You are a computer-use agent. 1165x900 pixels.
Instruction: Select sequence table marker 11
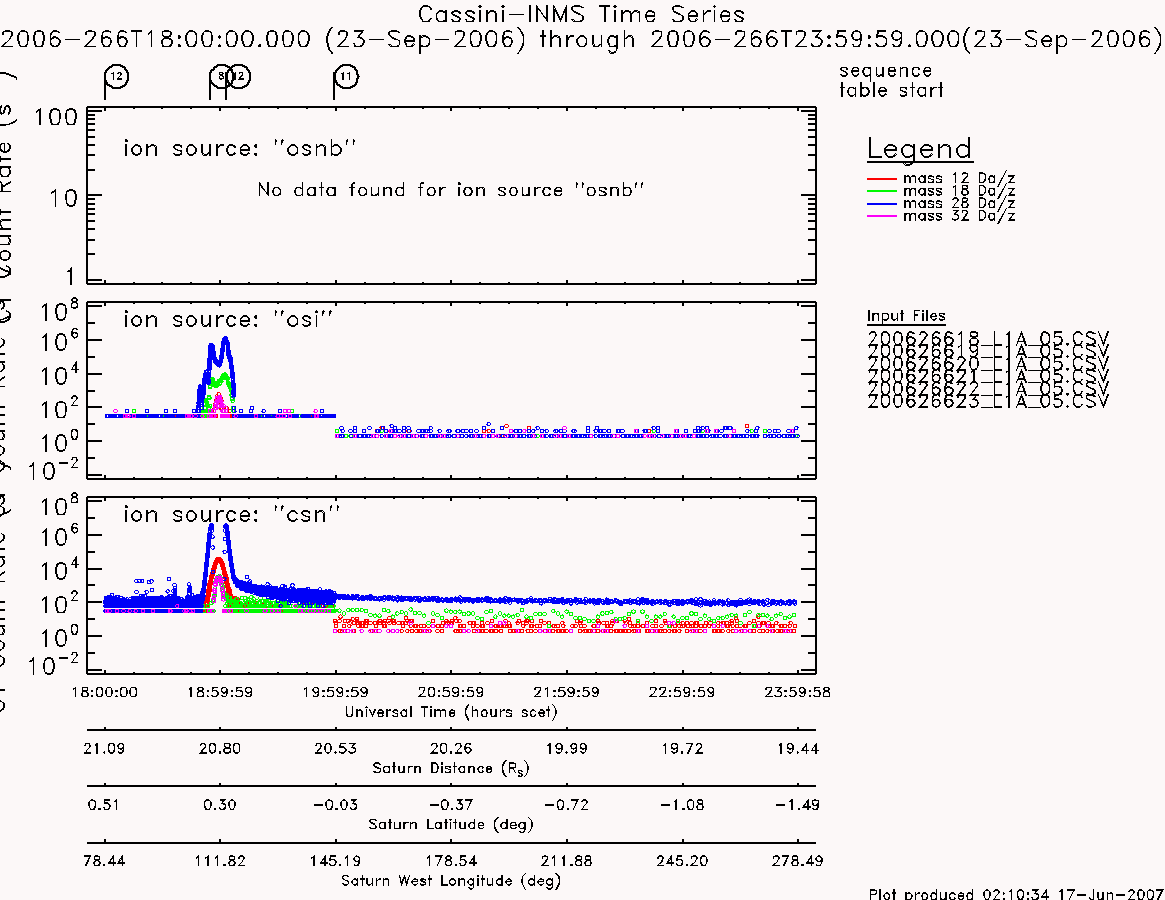coord(346,77)
